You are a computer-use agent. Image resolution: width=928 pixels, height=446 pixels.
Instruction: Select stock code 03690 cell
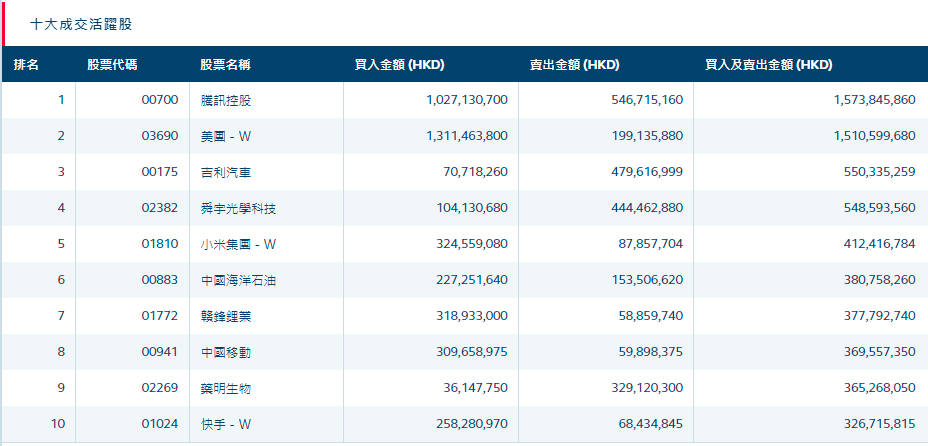tap(160, 136)
